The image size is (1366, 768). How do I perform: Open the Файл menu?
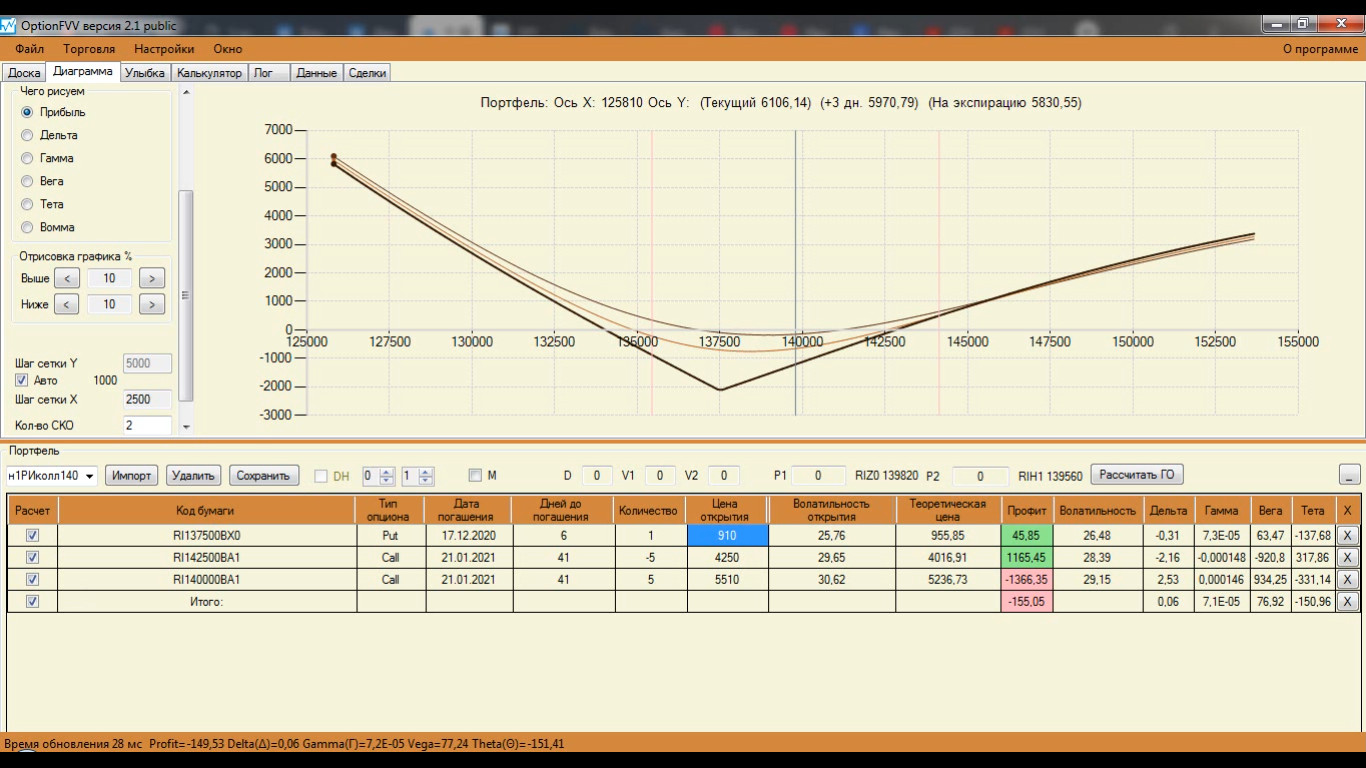coord(30,49)
